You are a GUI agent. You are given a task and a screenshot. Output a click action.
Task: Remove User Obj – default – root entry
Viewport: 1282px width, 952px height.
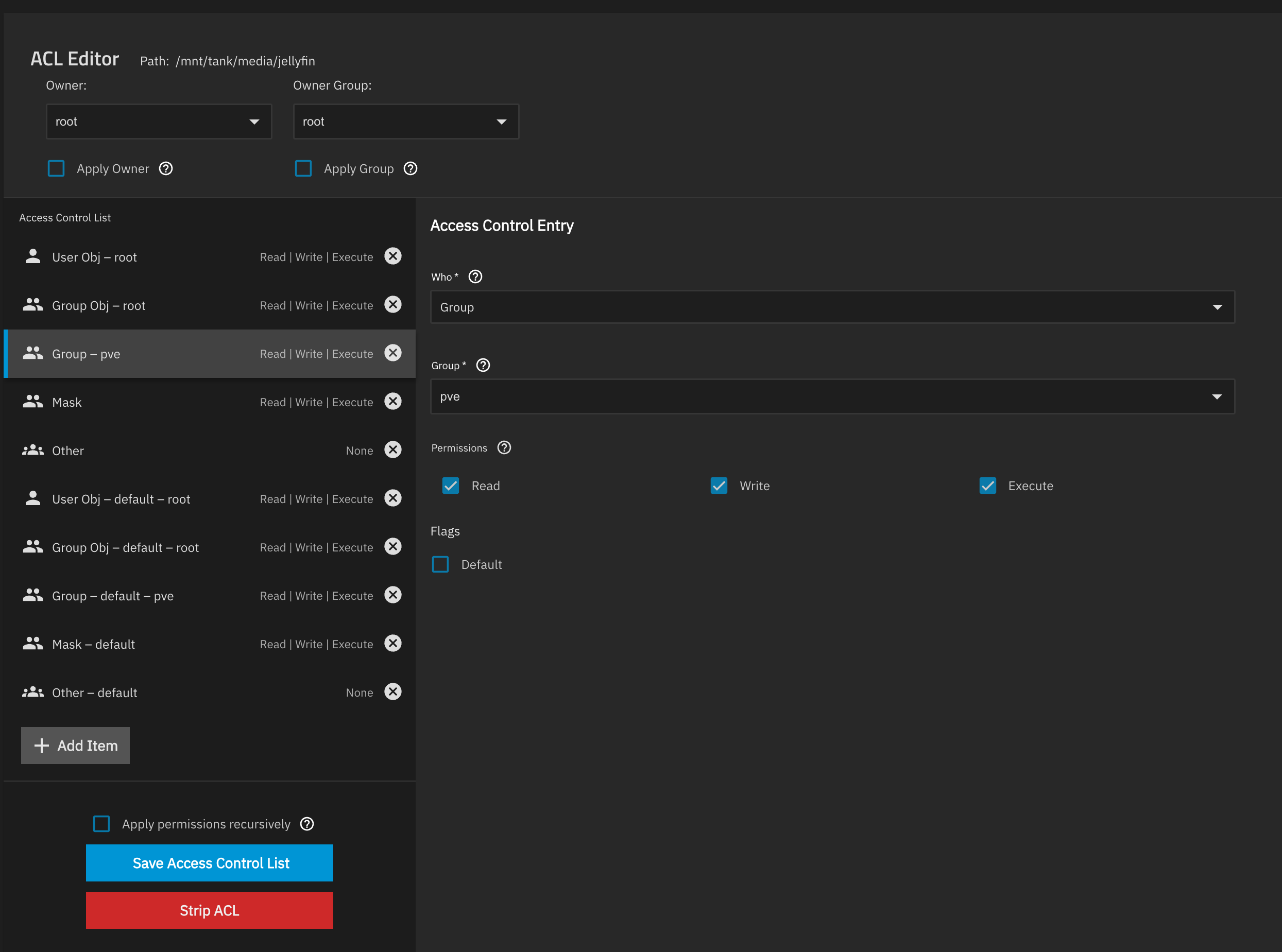point(392,498)
